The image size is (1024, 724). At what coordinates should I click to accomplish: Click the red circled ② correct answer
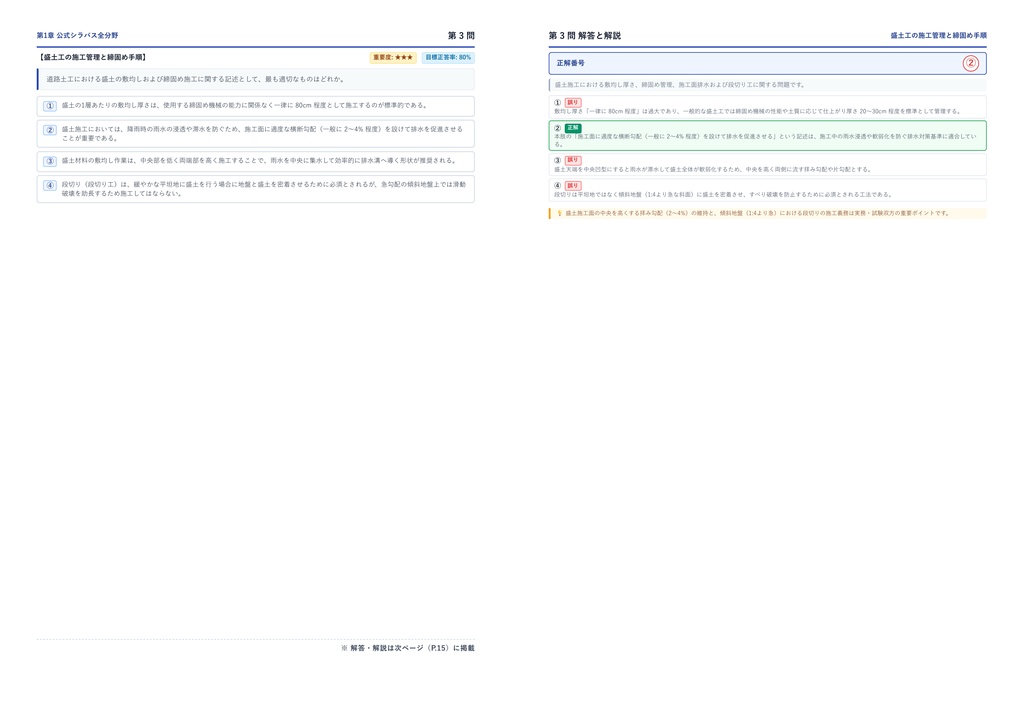click(x=970, y=63)
